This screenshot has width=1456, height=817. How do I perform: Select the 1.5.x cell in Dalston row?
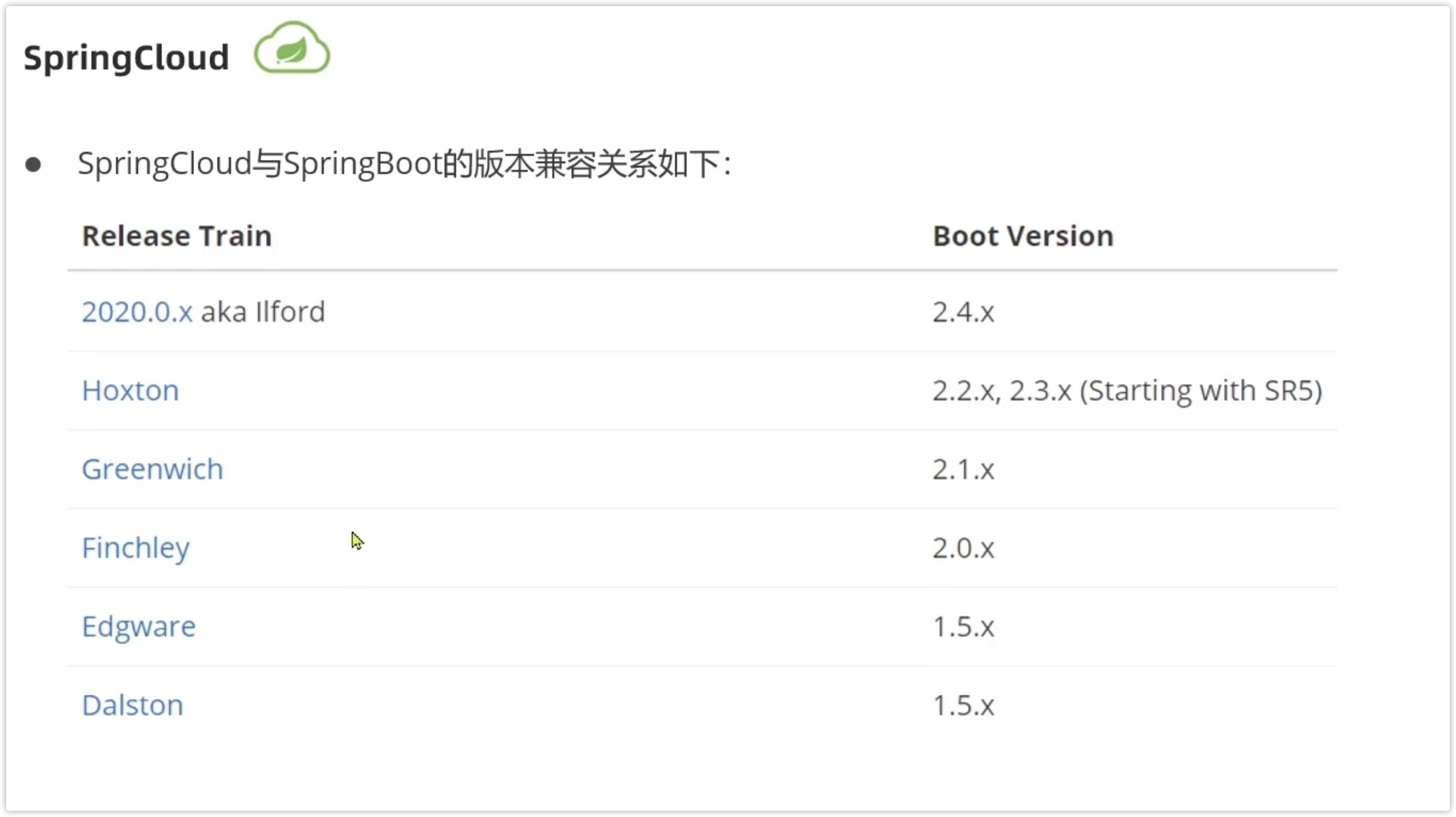click(963, 706)
